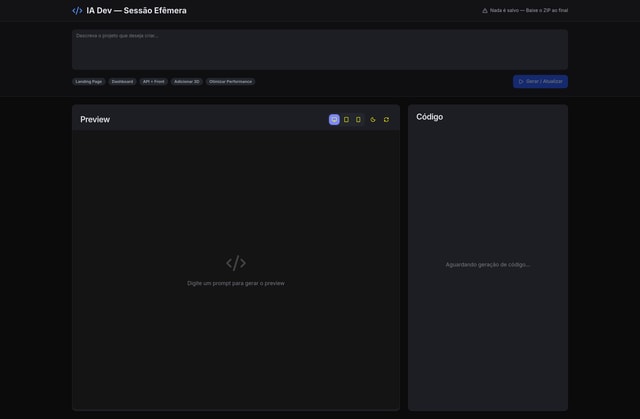Click the warning triangle icon in header
Screen dimensions: 640x419
pos(485,11)
